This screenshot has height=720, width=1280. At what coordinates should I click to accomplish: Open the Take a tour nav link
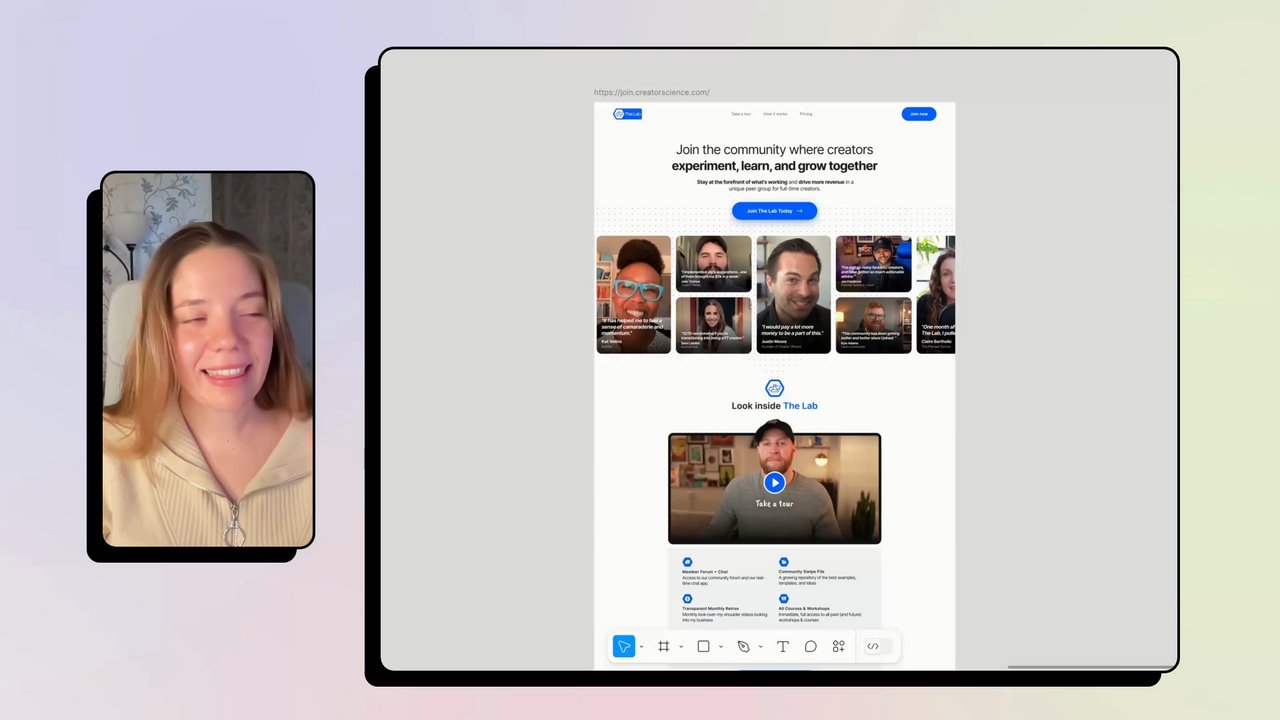pos(741,114)
